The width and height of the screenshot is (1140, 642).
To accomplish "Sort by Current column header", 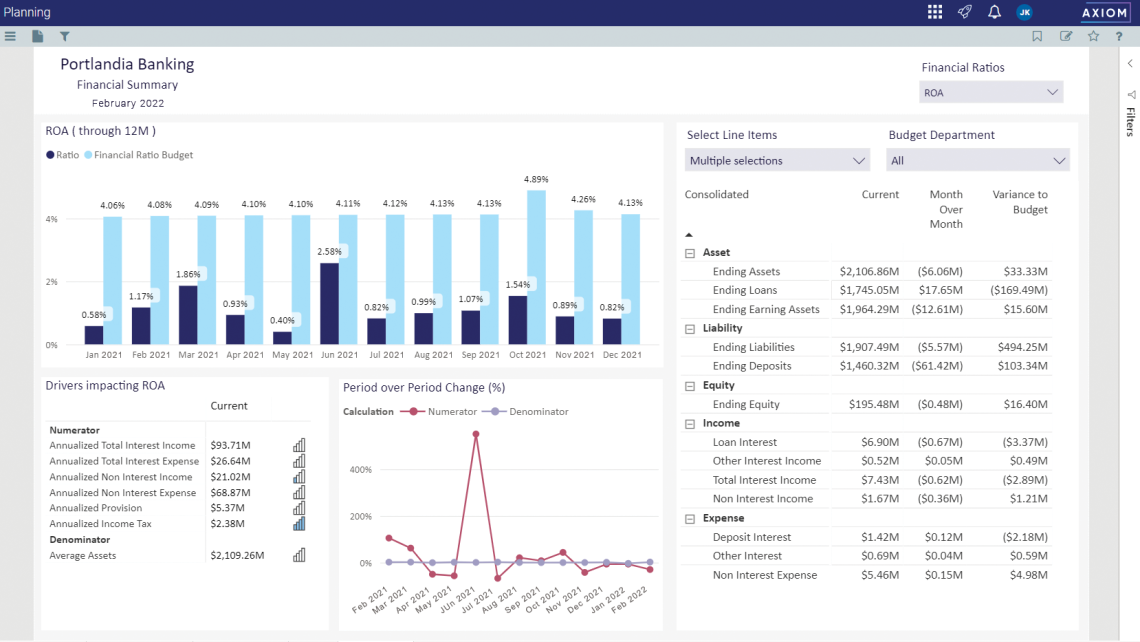I will [x=880, y=194].
